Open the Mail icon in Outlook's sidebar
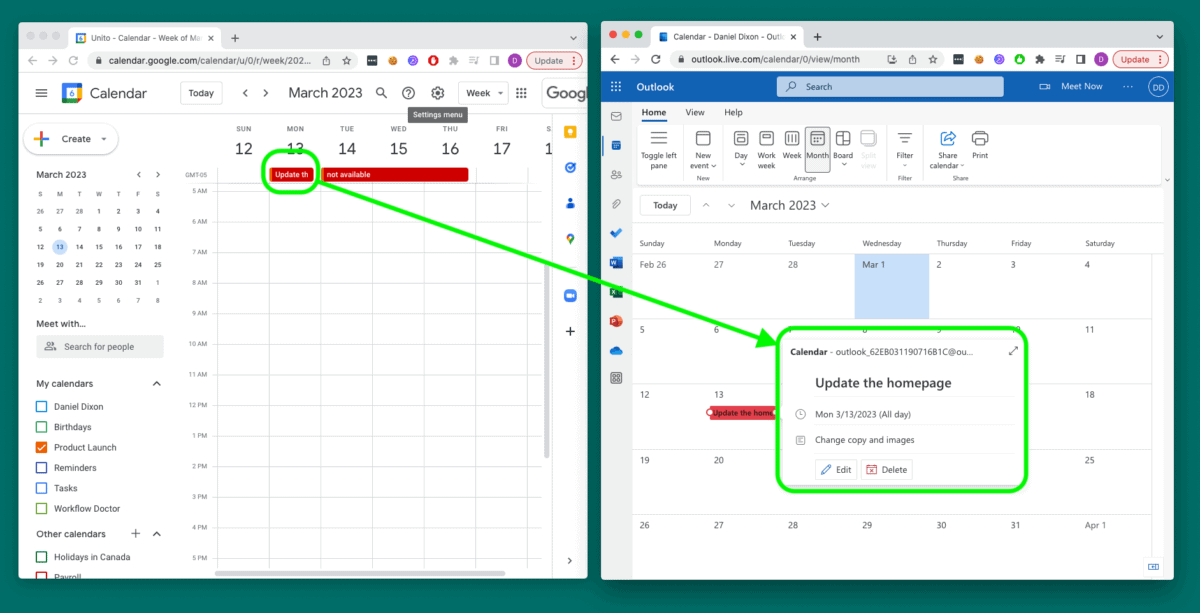The height and width of the screenshot is (613, 1200). coord(615,117)
